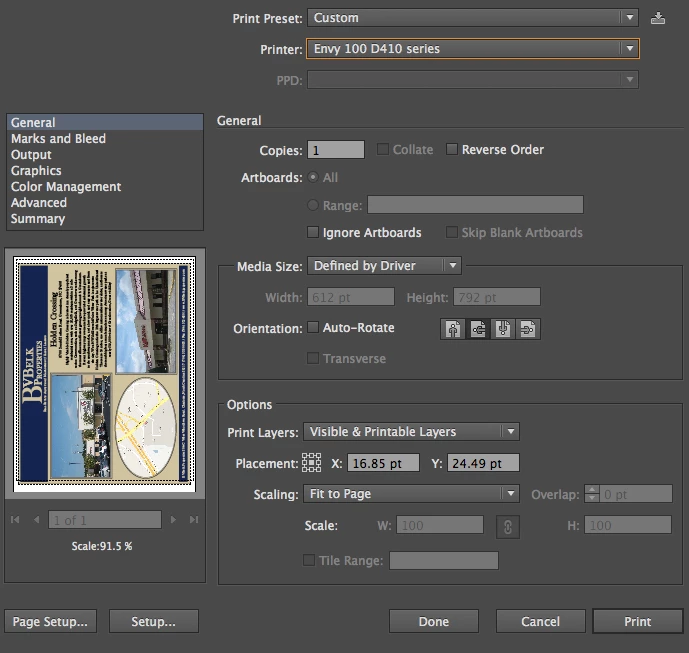Toggle the constrain proportions link icon
Screen dimensions: 689x653
[x=508, y=526]
